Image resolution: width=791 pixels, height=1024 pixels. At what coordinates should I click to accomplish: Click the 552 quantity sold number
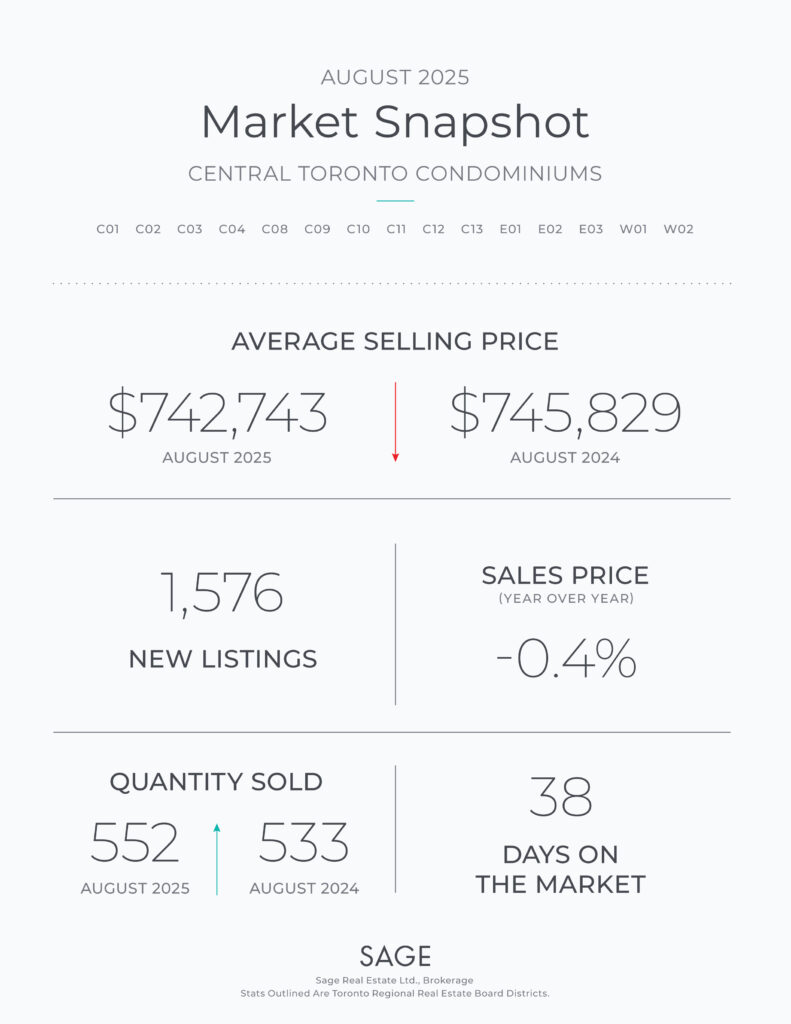pyautogui.click(x=135, y=844)
